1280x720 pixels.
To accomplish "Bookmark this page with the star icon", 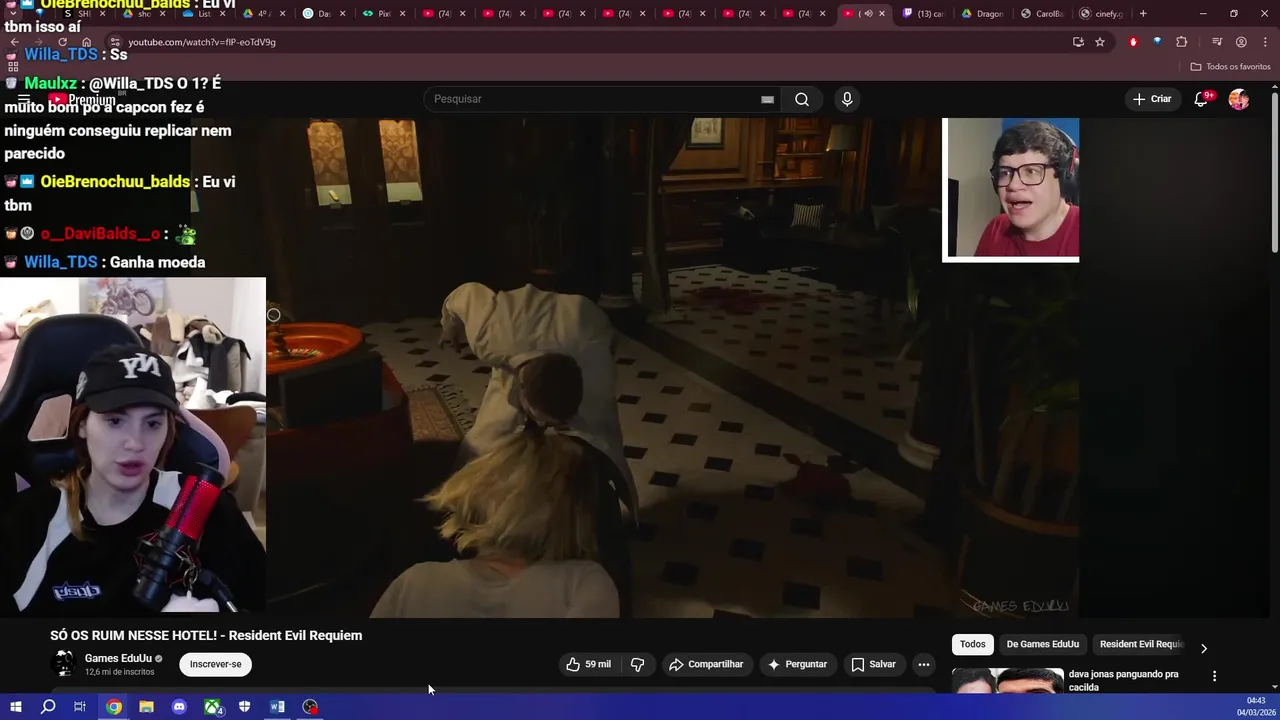I will [1100, 42].
